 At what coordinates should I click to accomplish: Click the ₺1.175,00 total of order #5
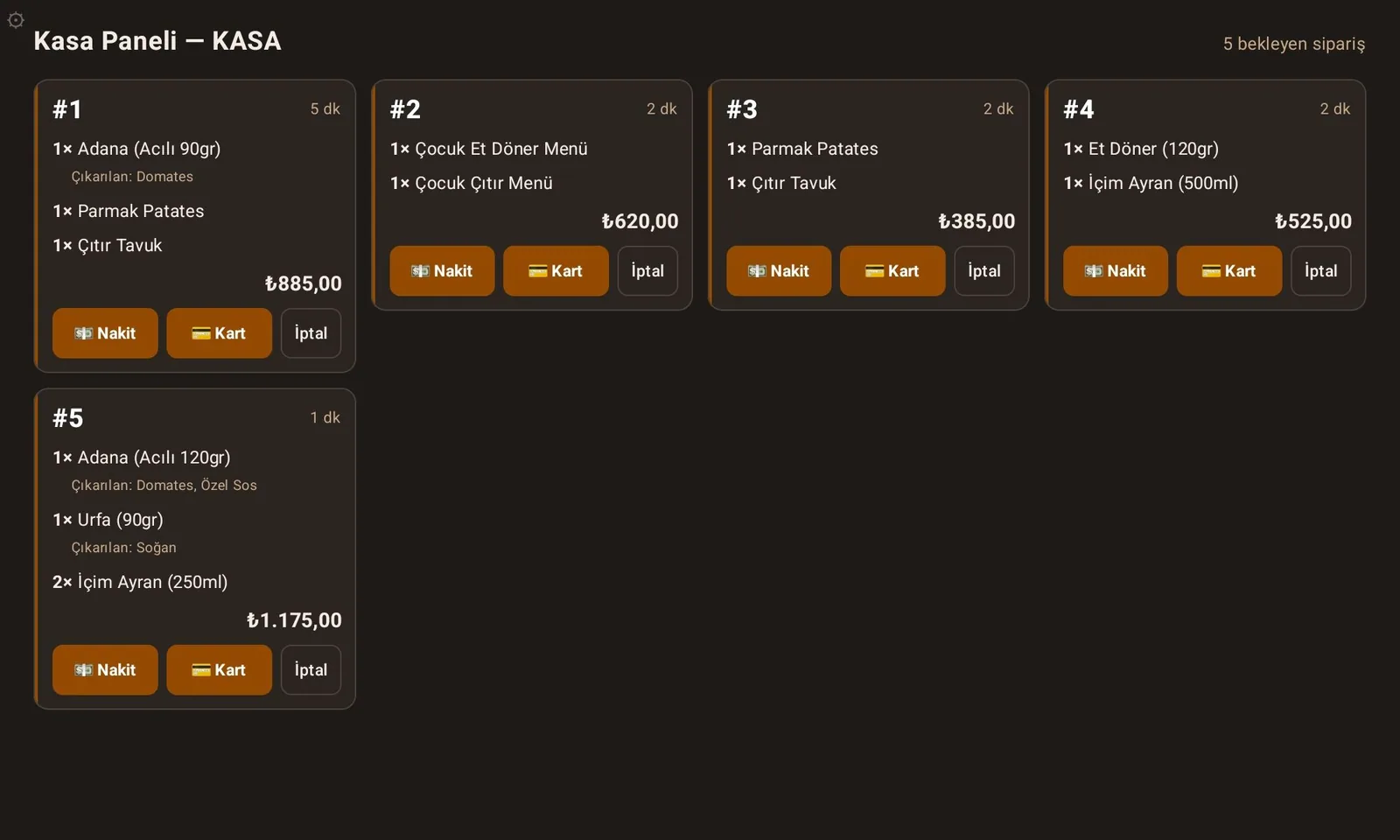[294, 620]
